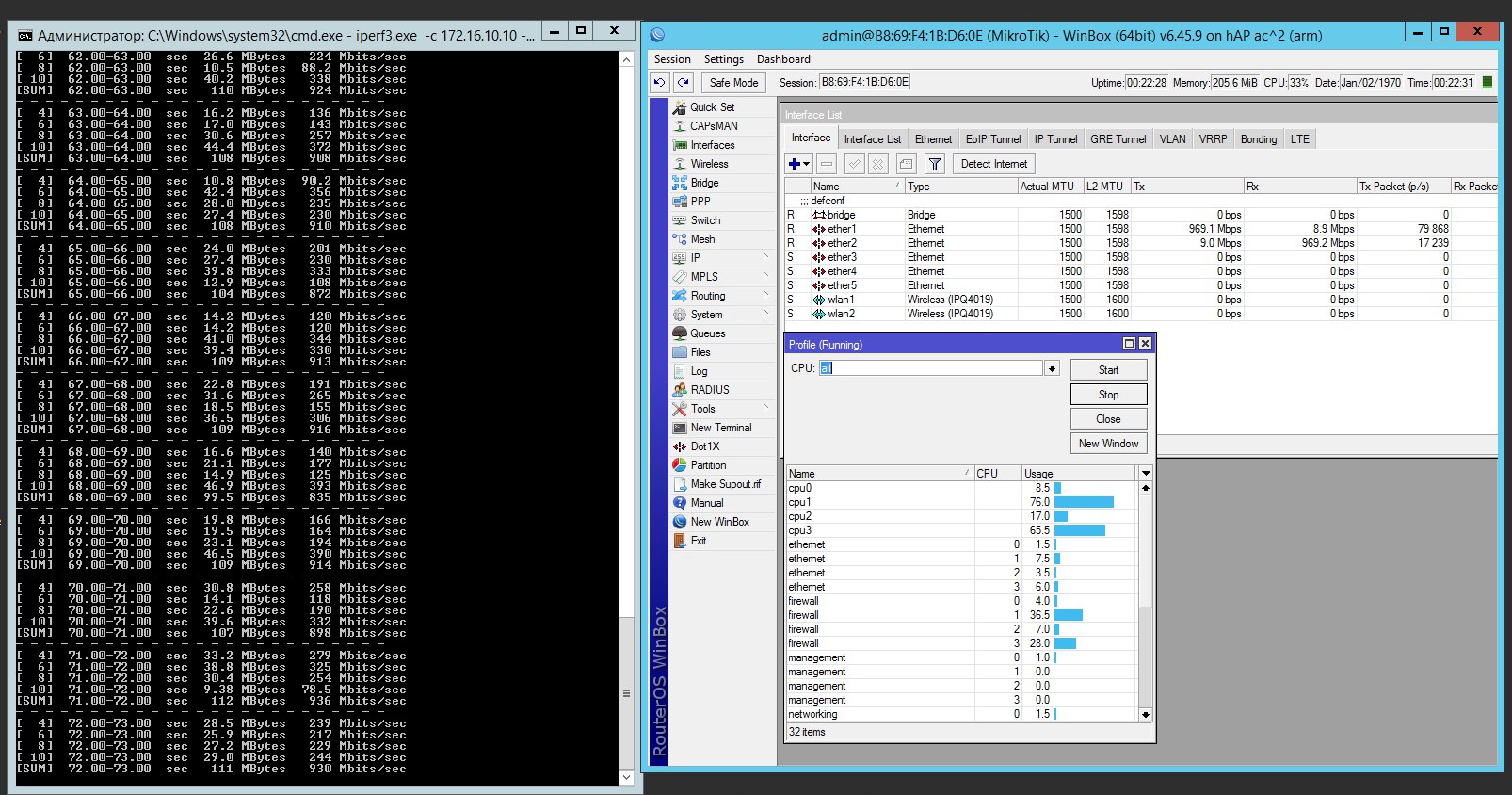Click Start in the Profile window
The height and width of the screenshot is (795, 1512).
click(1108, 370)
